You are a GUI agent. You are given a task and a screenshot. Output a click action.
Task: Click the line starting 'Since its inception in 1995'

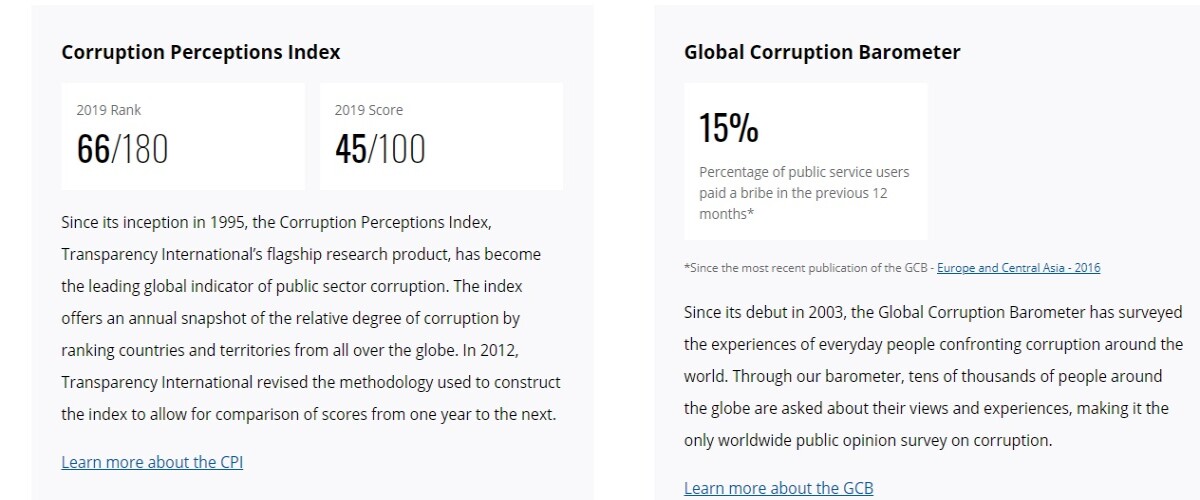click(276, 222)
